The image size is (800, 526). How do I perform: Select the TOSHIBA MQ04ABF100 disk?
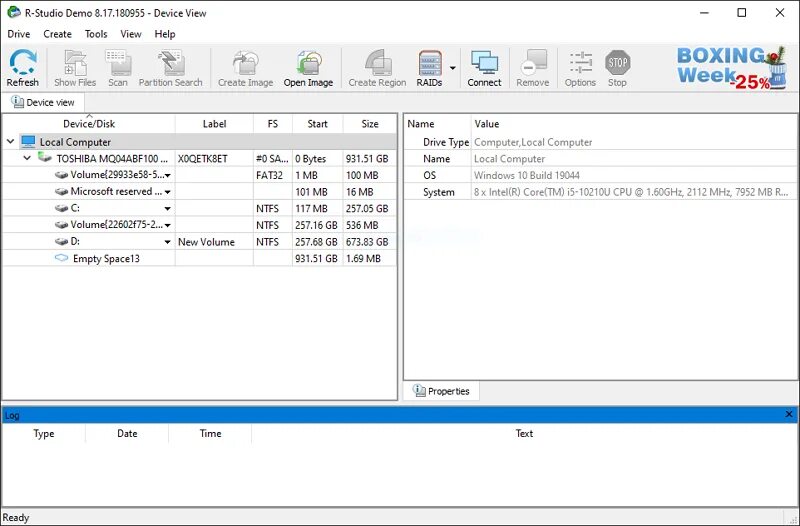click(199, 159)
